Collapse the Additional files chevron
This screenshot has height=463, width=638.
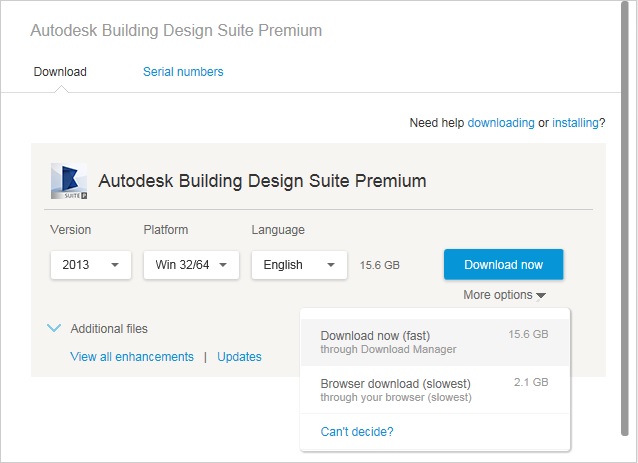pos(54,328)
